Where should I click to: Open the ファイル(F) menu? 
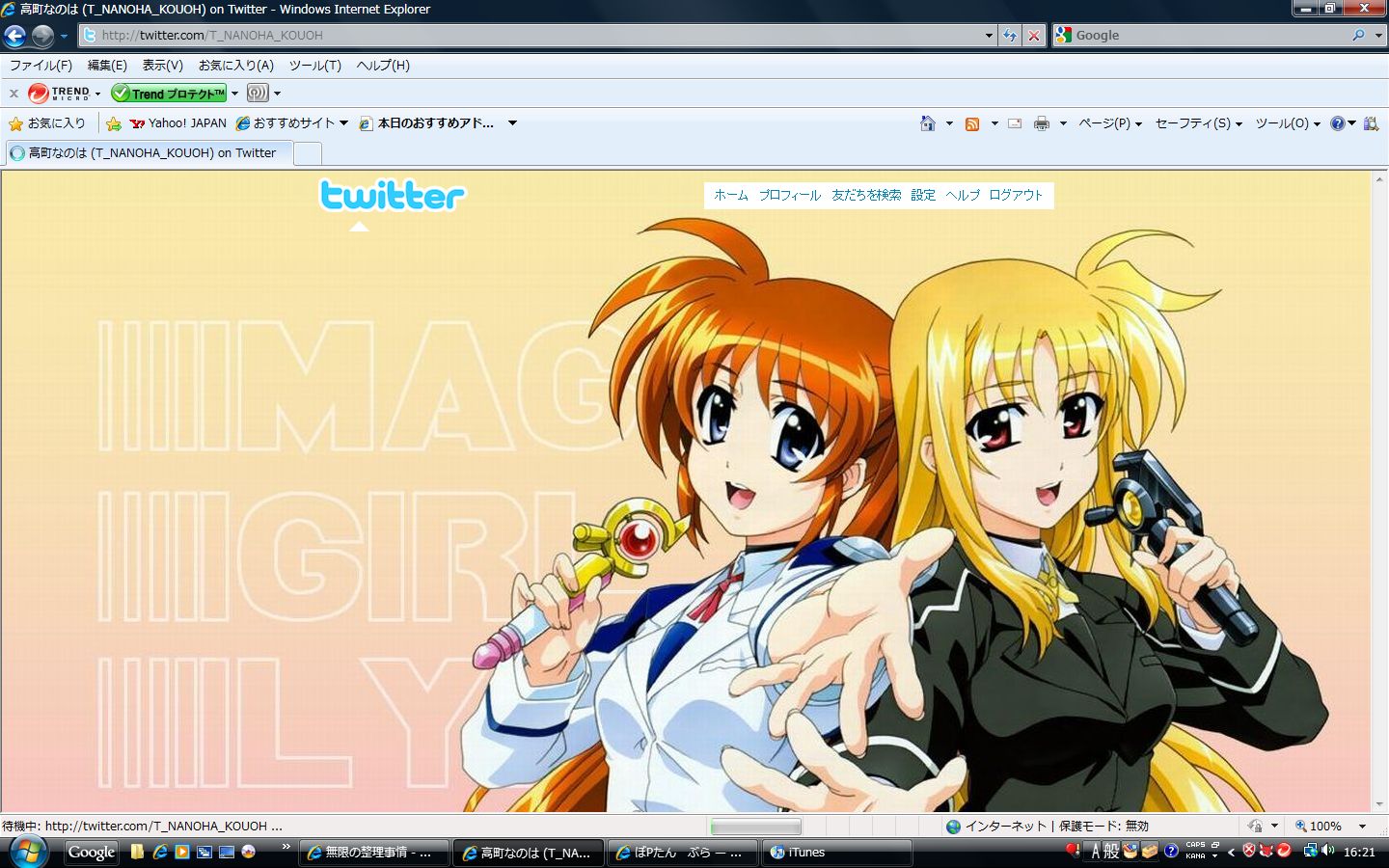coord(41,66)
